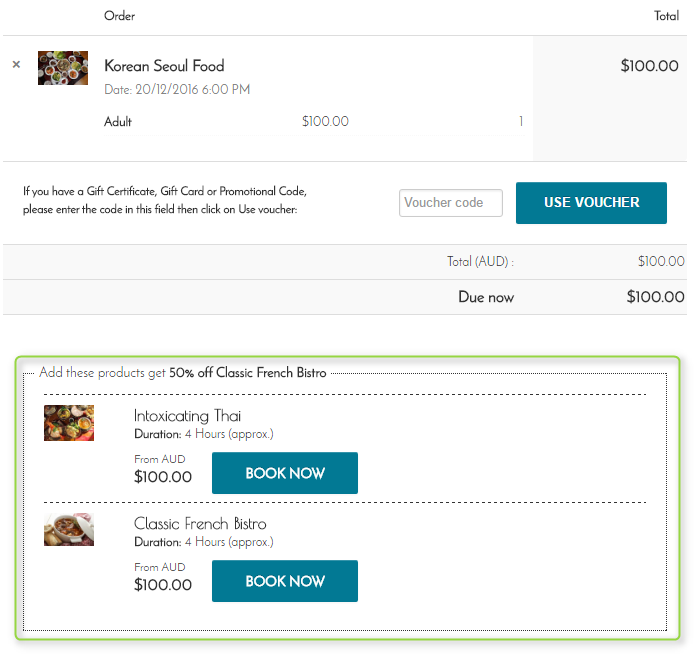
Task: Book the Intoxicating Thai experience now
Action: pos(285,473)
